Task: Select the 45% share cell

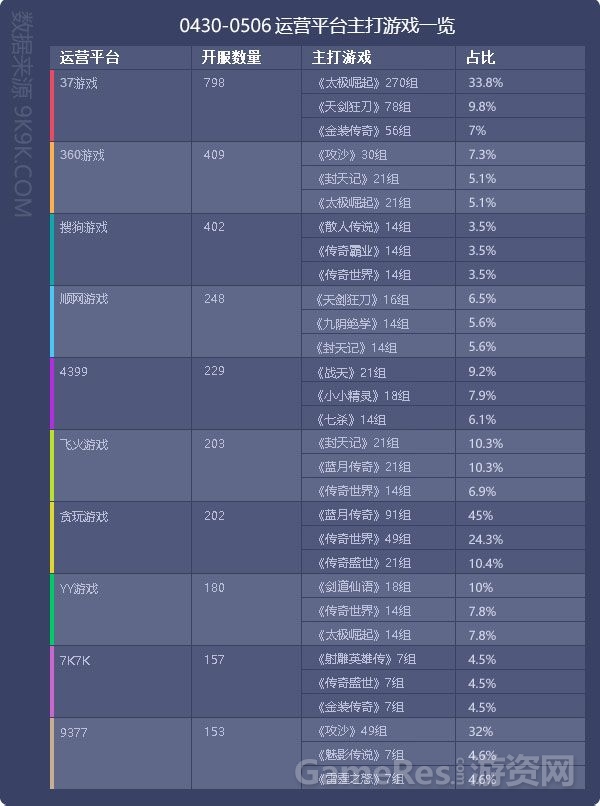Action: coord(520,515)
